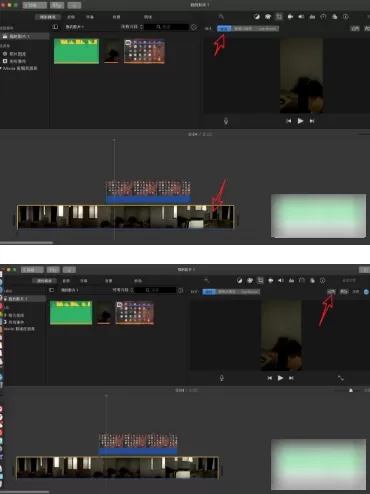This screenshot has height=494, width=370.
Task: Click the 还原 reset button beside the checkmark
Action: [356, 292]
